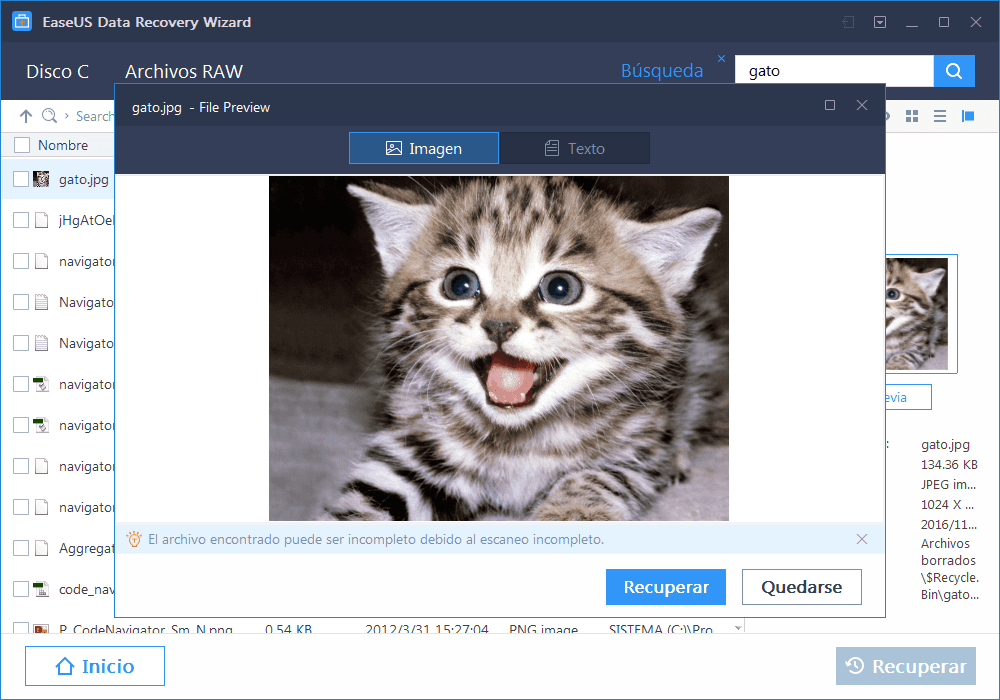Switch to the Texto preview tab
The width and height of the screenshot is (1000, 700).
coord(575,147)
